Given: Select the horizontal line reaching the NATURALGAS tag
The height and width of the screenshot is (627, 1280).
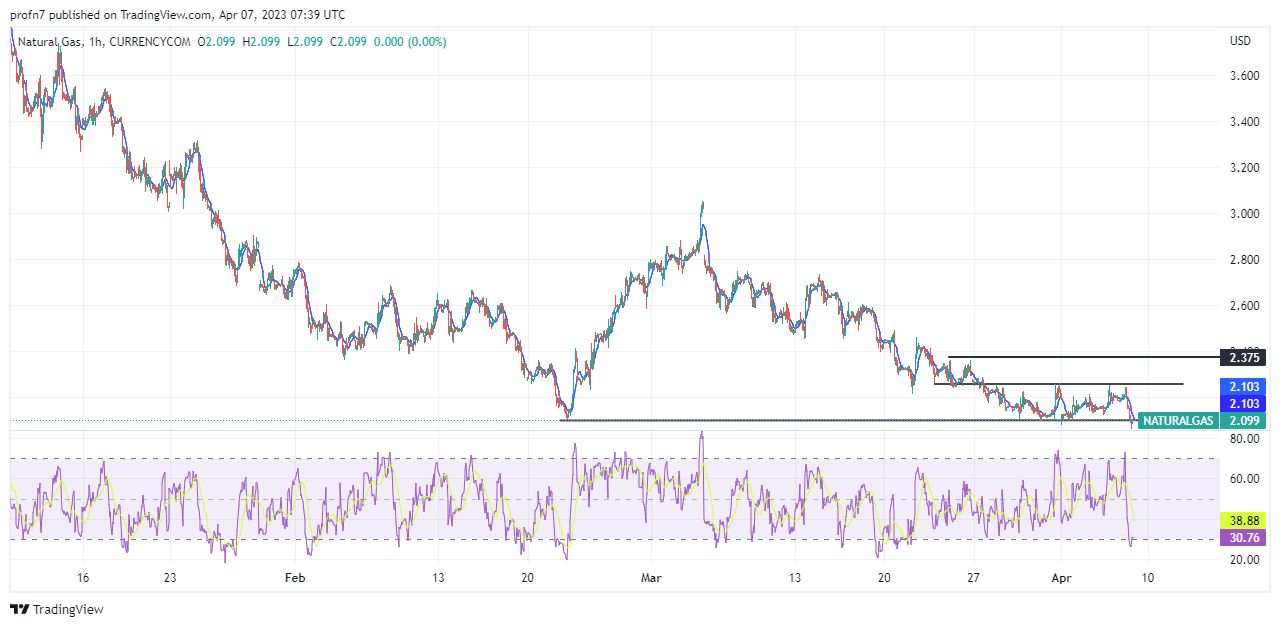Looking at the screenshot, I should (x=848, y=420).
